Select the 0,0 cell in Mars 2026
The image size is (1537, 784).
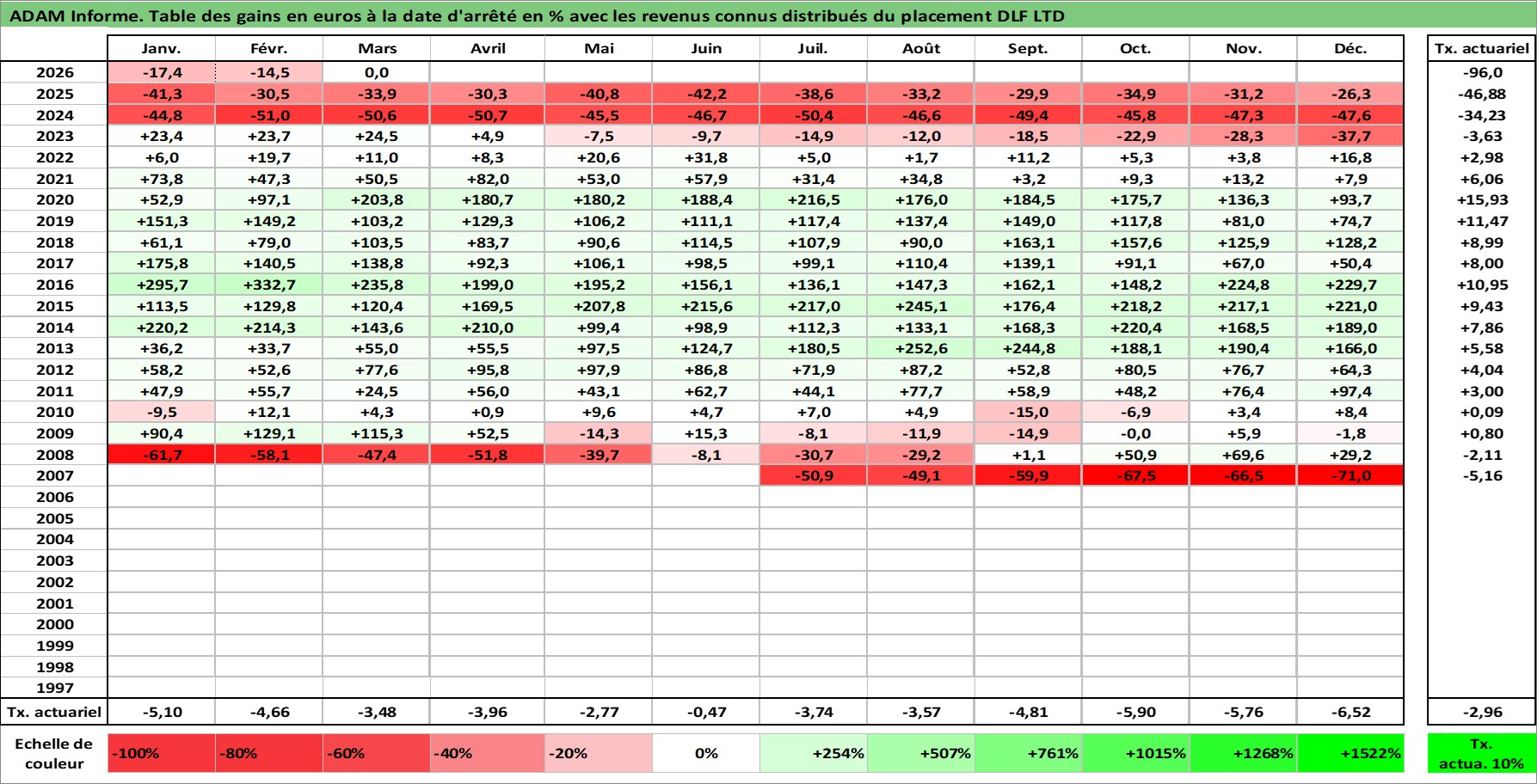pos(377,72)
